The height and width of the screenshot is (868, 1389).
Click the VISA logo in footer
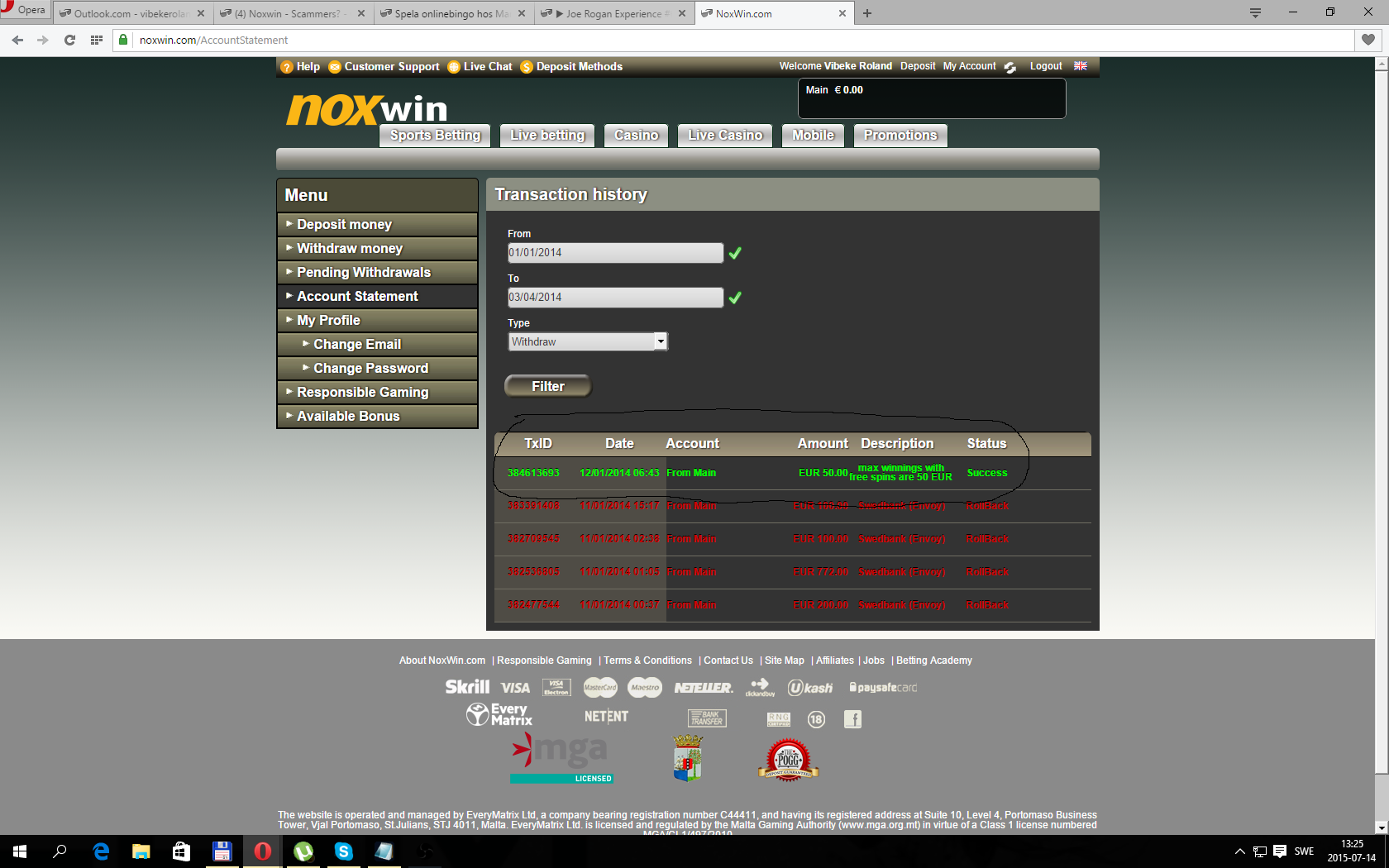point(515,688)
